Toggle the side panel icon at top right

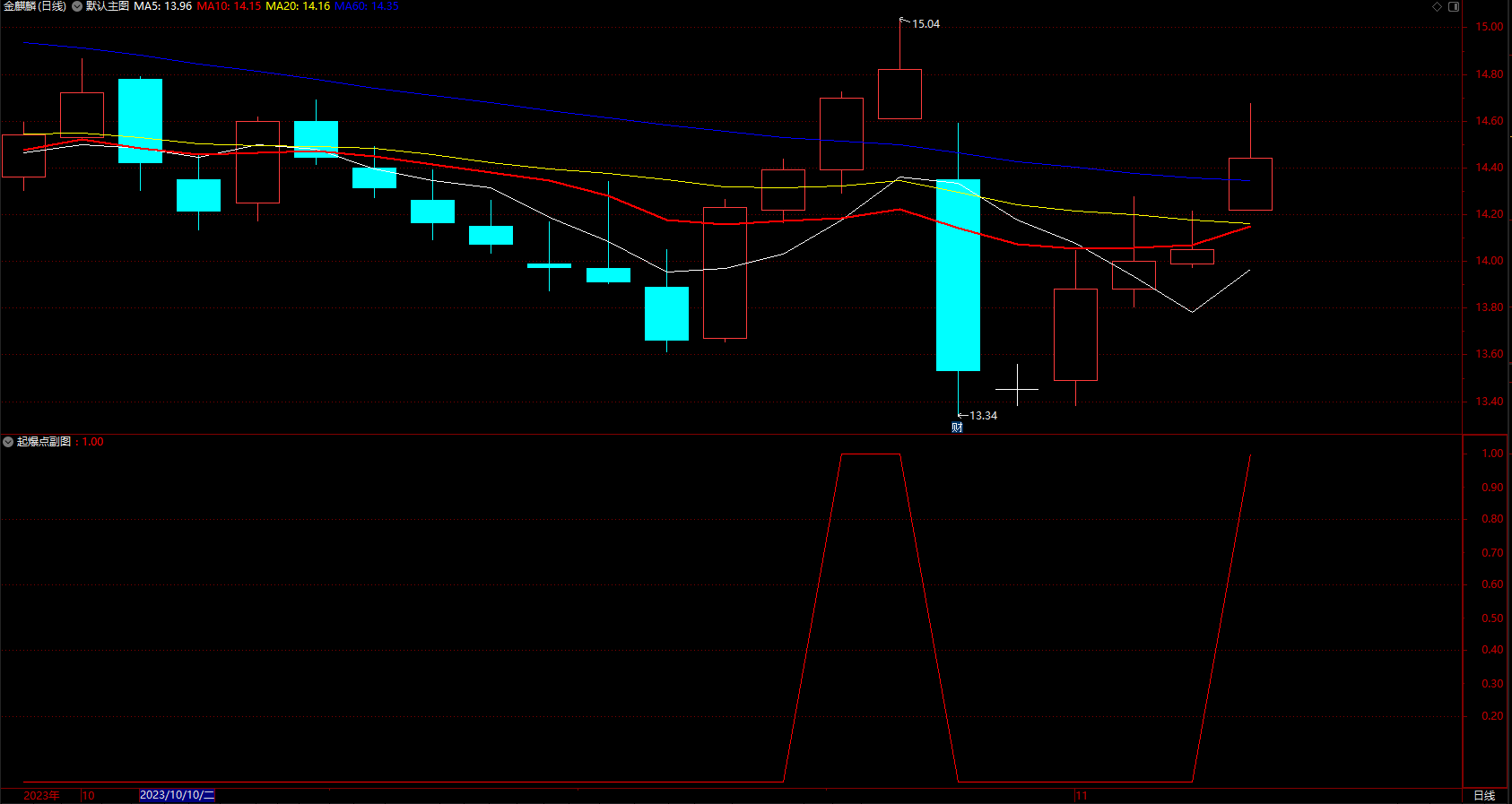1454,6
